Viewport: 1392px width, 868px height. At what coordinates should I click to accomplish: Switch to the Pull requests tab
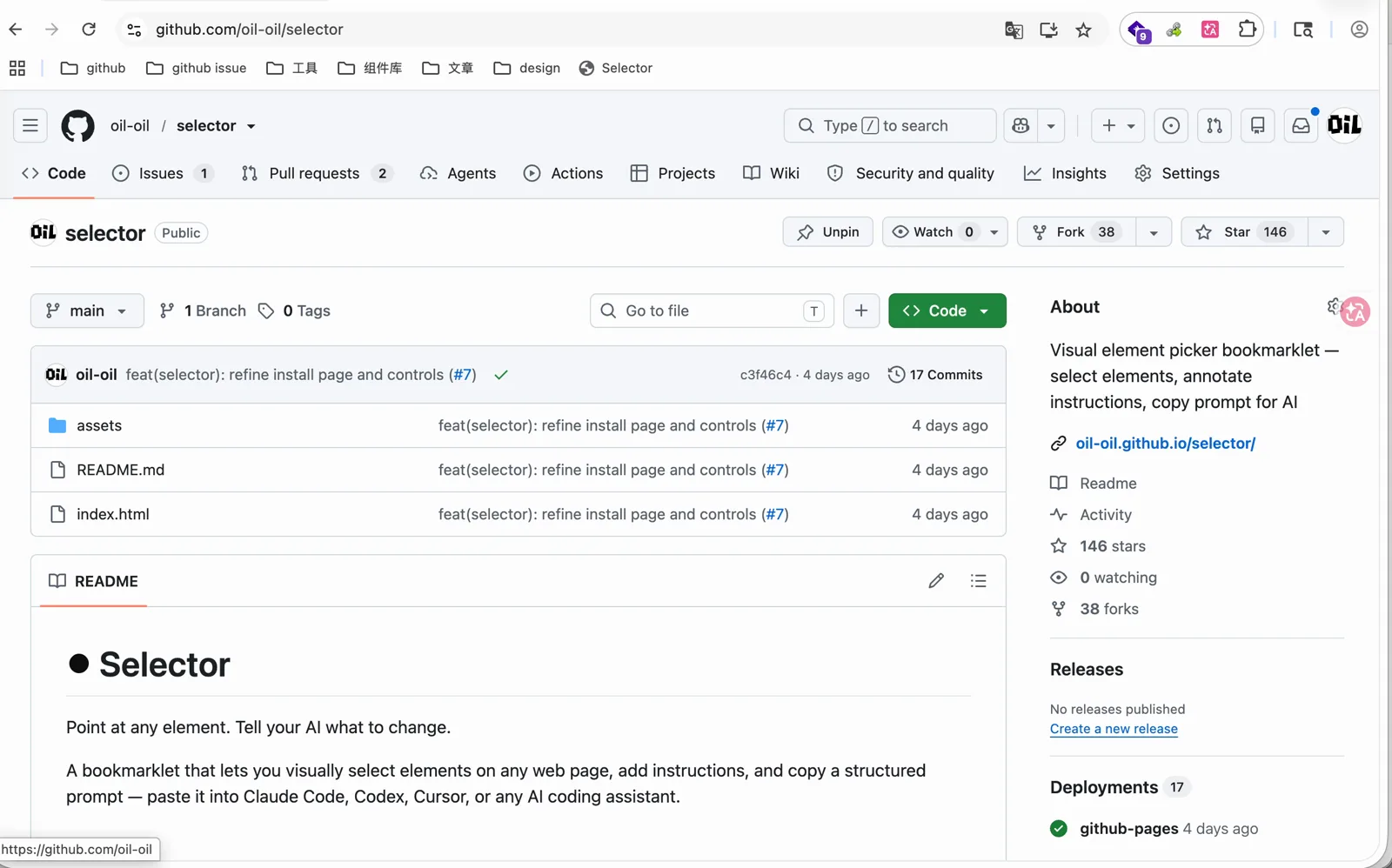point(318,173)
